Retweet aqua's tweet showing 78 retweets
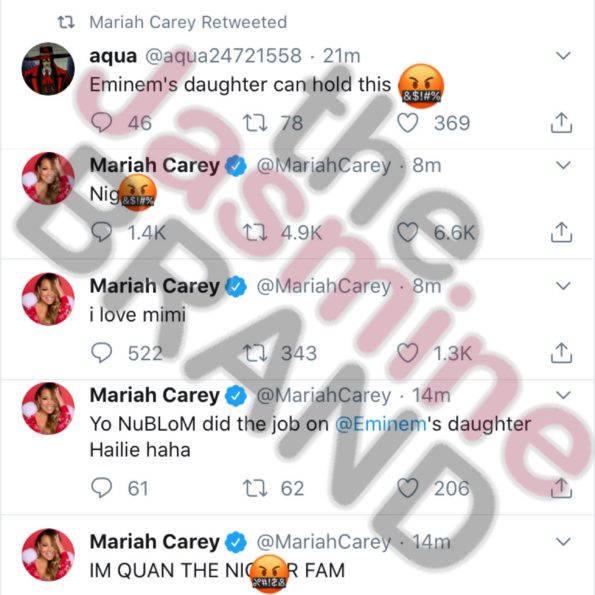This screenshot has width=595, height=595. click(255, 123)
